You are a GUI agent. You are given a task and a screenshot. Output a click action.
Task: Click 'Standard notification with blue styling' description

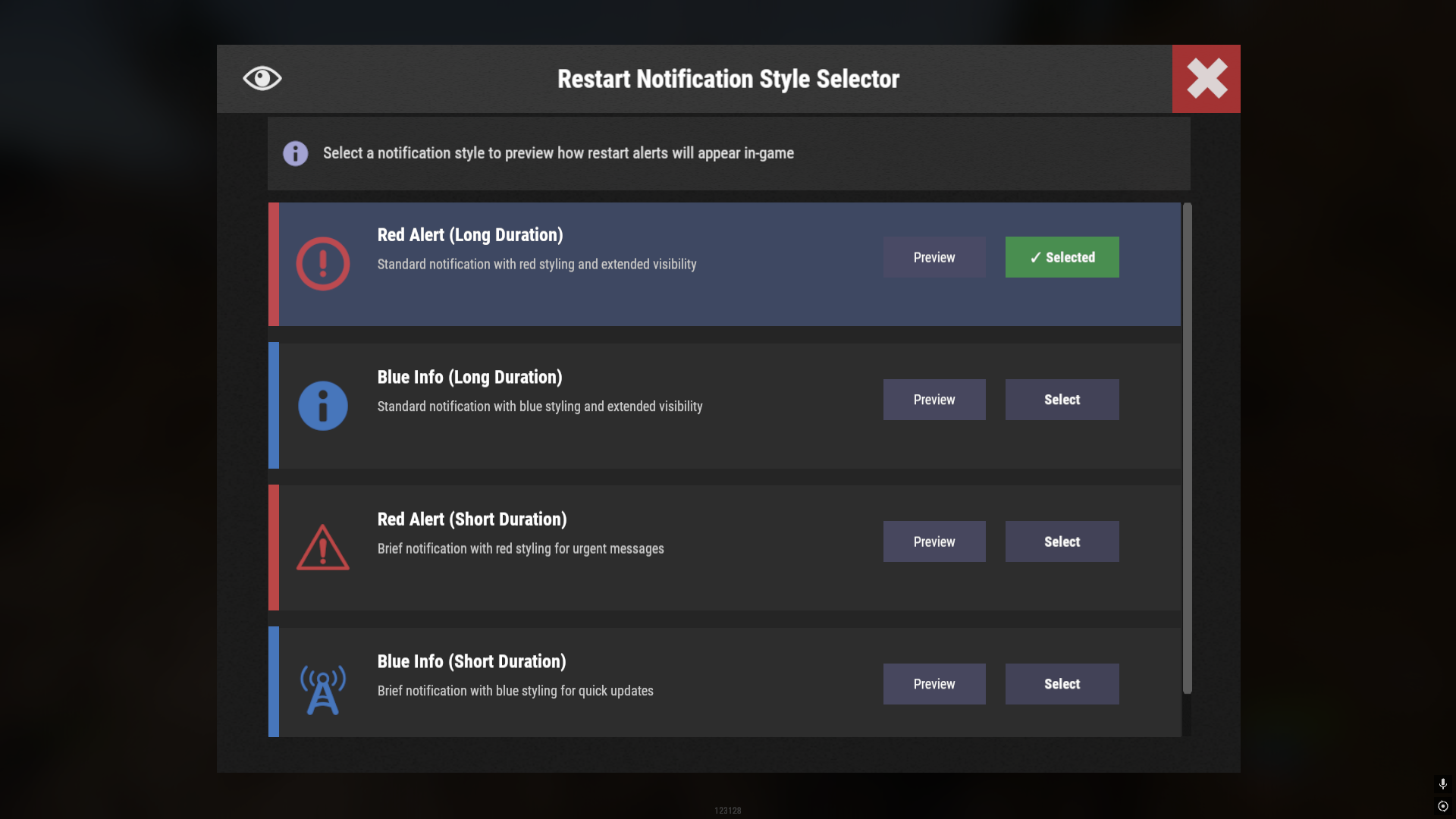pos(540,406)
